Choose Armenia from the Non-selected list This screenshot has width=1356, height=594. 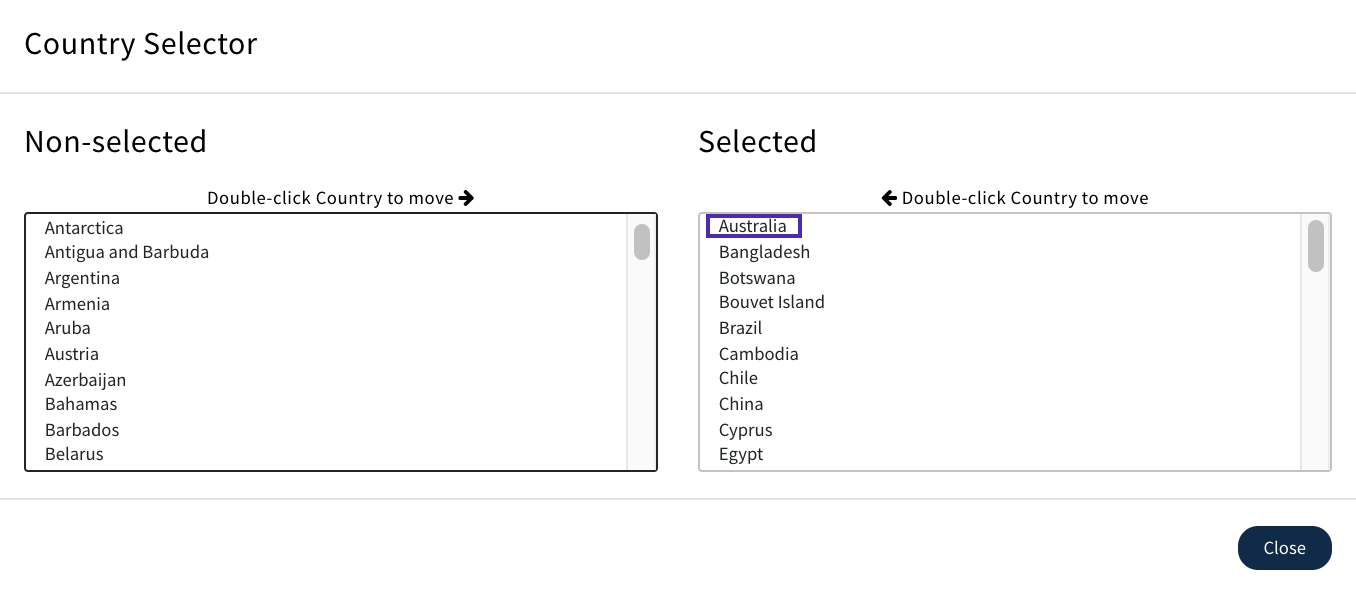[77, 304]
